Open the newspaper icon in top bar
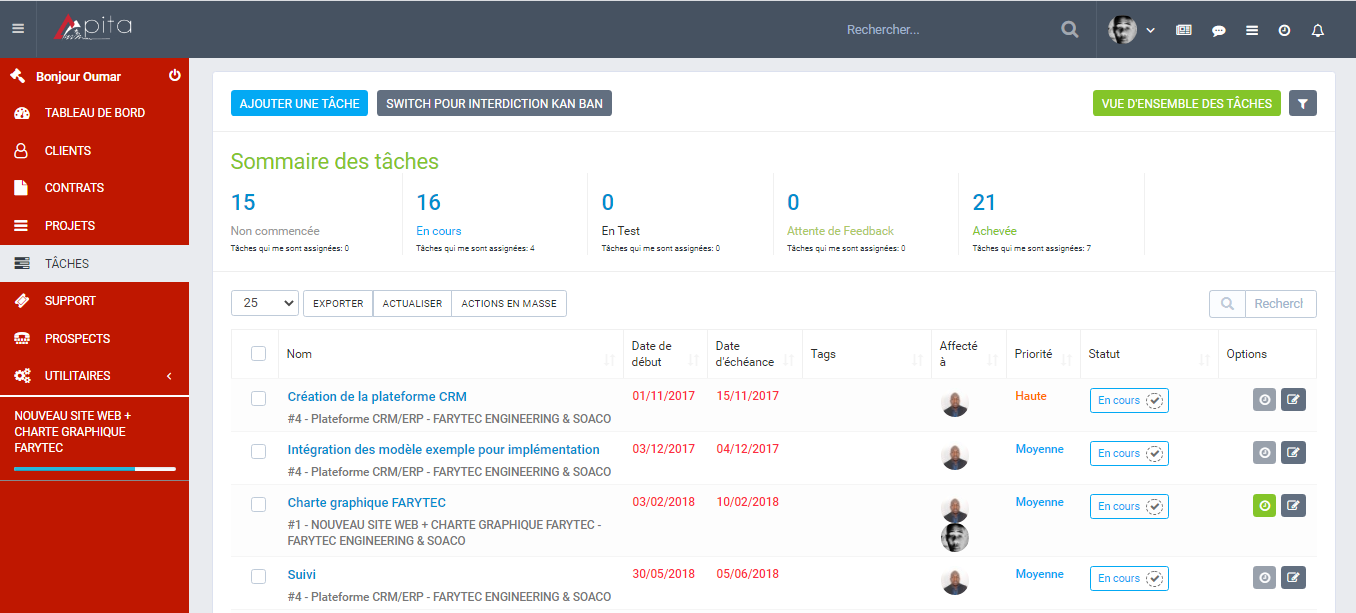Image resolution: width=1356 pixels, height=613 pixels. coord(1184,30)
